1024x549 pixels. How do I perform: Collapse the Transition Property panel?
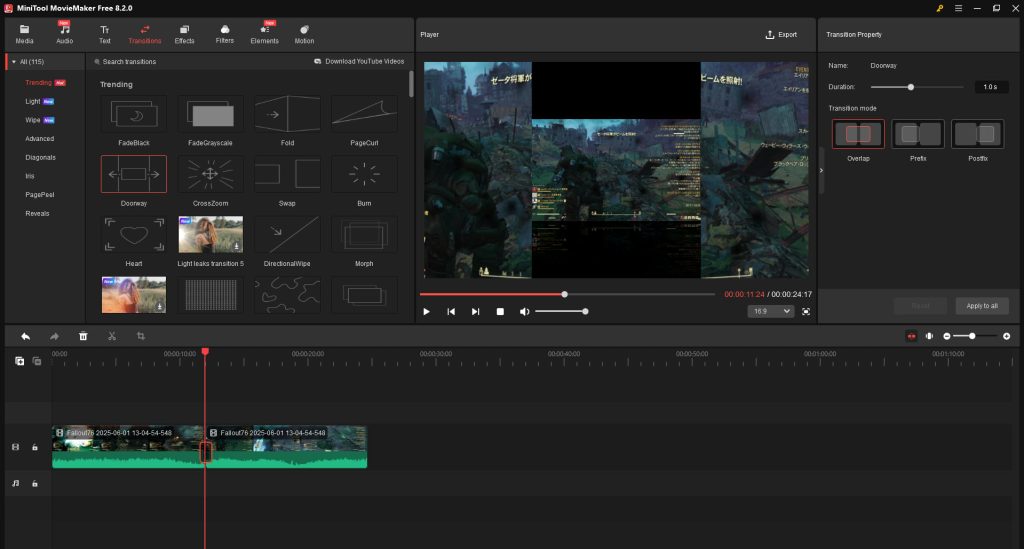(x=821, y=170)
